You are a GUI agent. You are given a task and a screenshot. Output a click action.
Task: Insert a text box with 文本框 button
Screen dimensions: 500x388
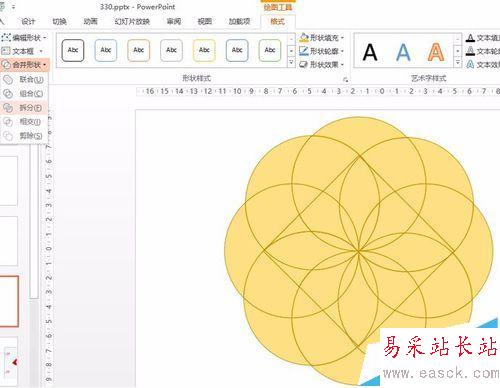pyautogui.click(x=18, y=51)
